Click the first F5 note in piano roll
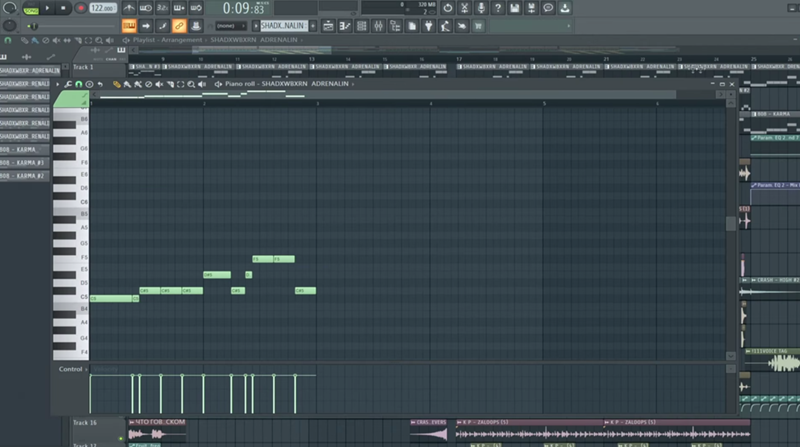This screenshot has height=447, width=800. 263,259
